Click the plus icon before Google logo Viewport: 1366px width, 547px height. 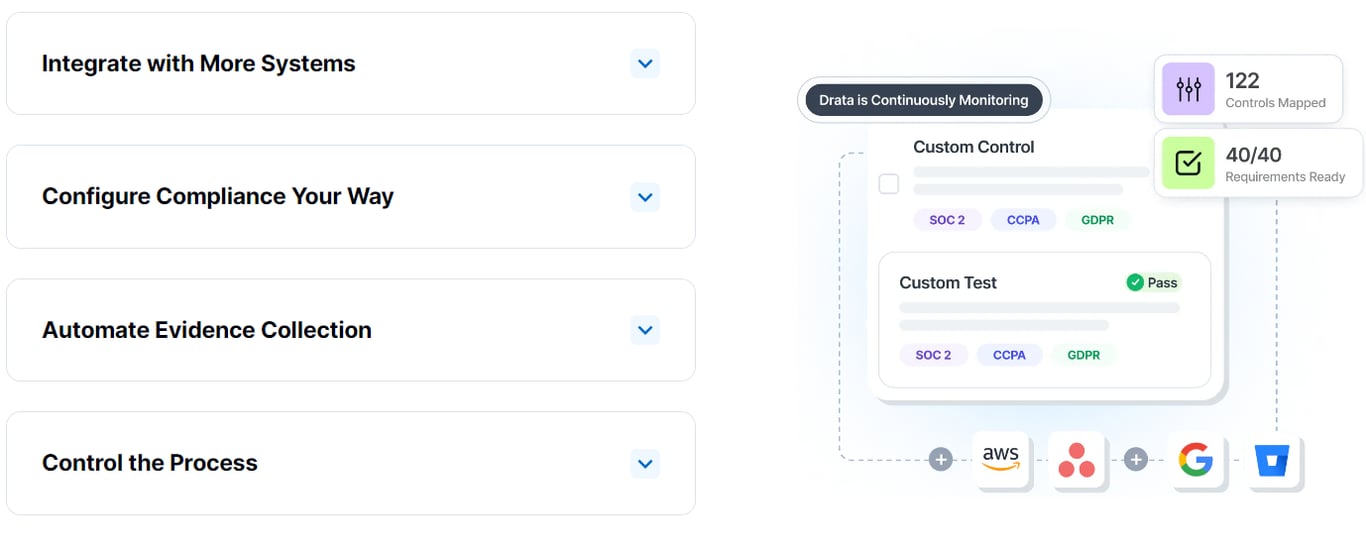(x=1135, y=459)
